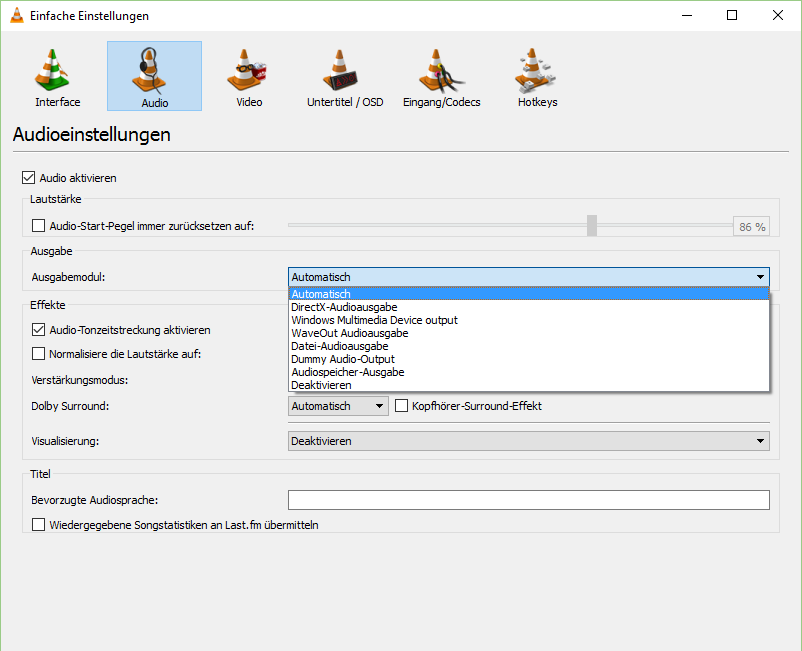Choose WaveOut Audioausgabe option
Screen dimensions: 802x651
point(528,333)
